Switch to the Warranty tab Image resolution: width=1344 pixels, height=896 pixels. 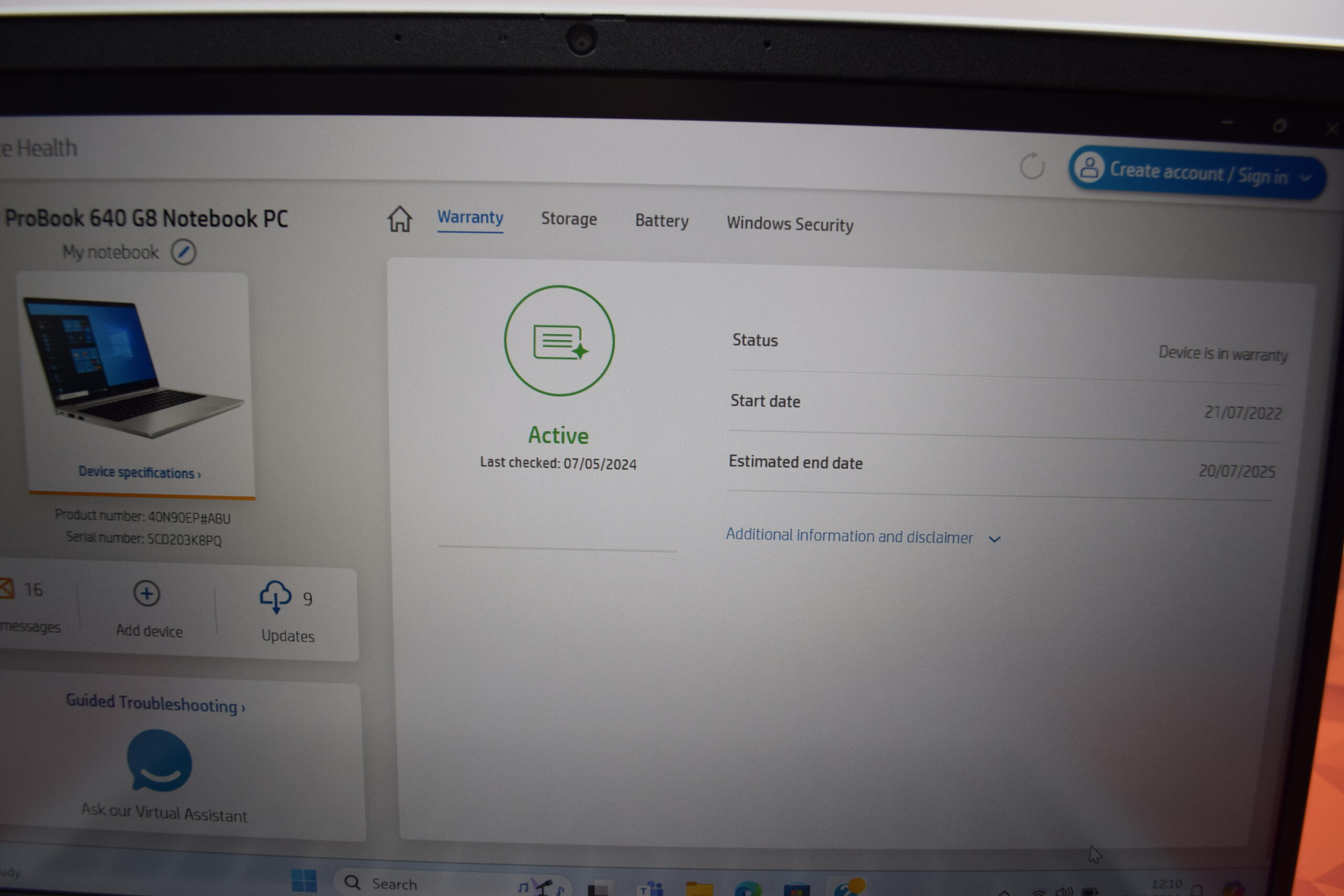[470, 218]
